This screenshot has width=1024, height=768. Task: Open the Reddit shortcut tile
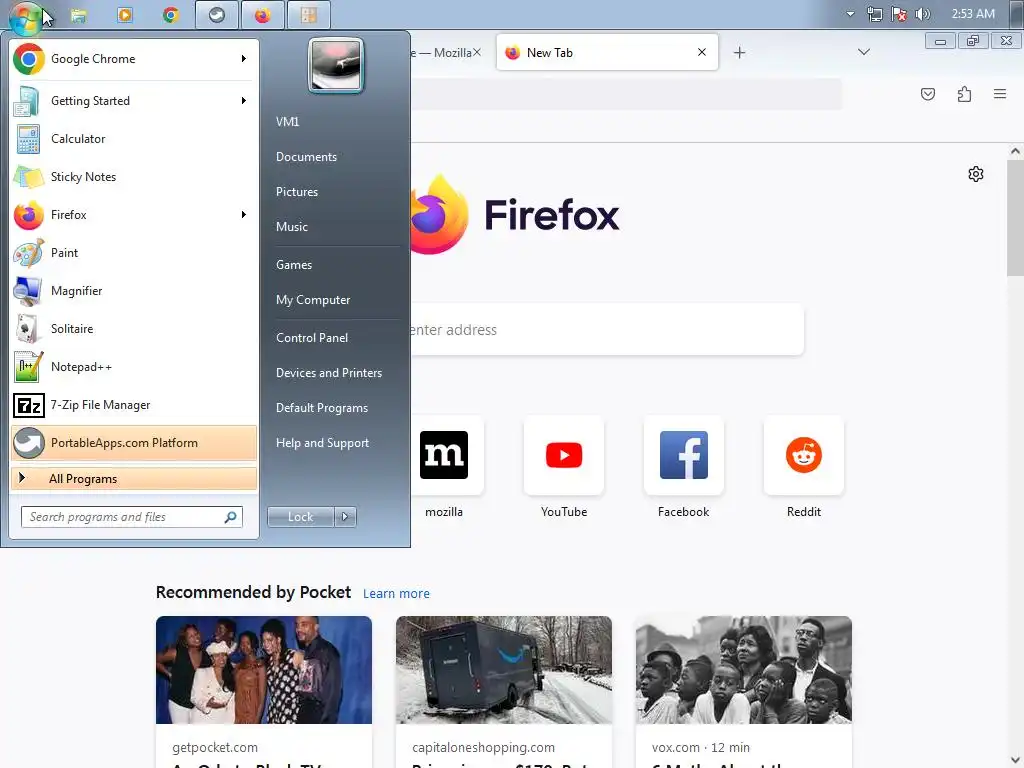[804, 455]
